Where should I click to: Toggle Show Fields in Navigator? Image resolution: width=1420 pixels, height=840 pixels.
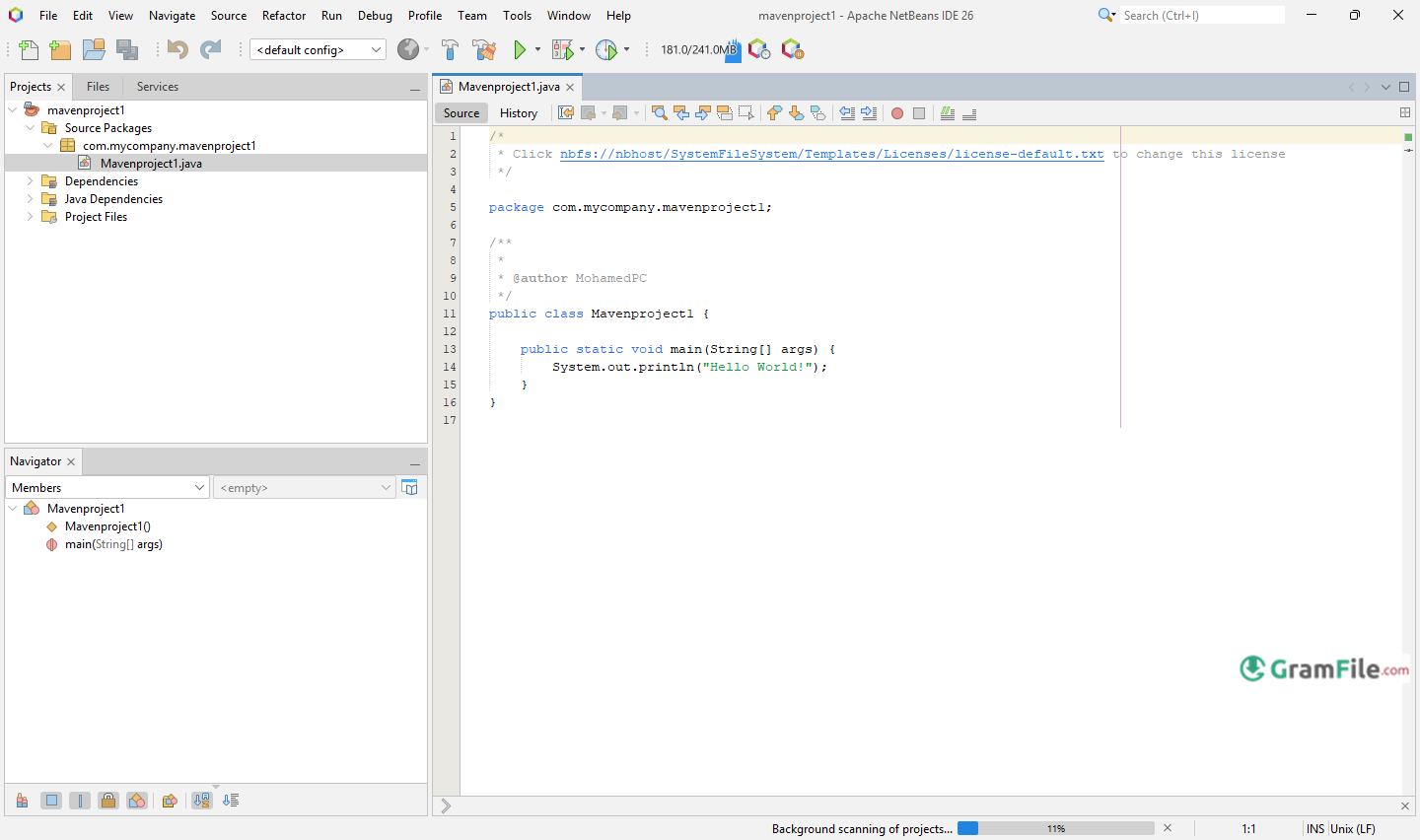tap(51, 801)
